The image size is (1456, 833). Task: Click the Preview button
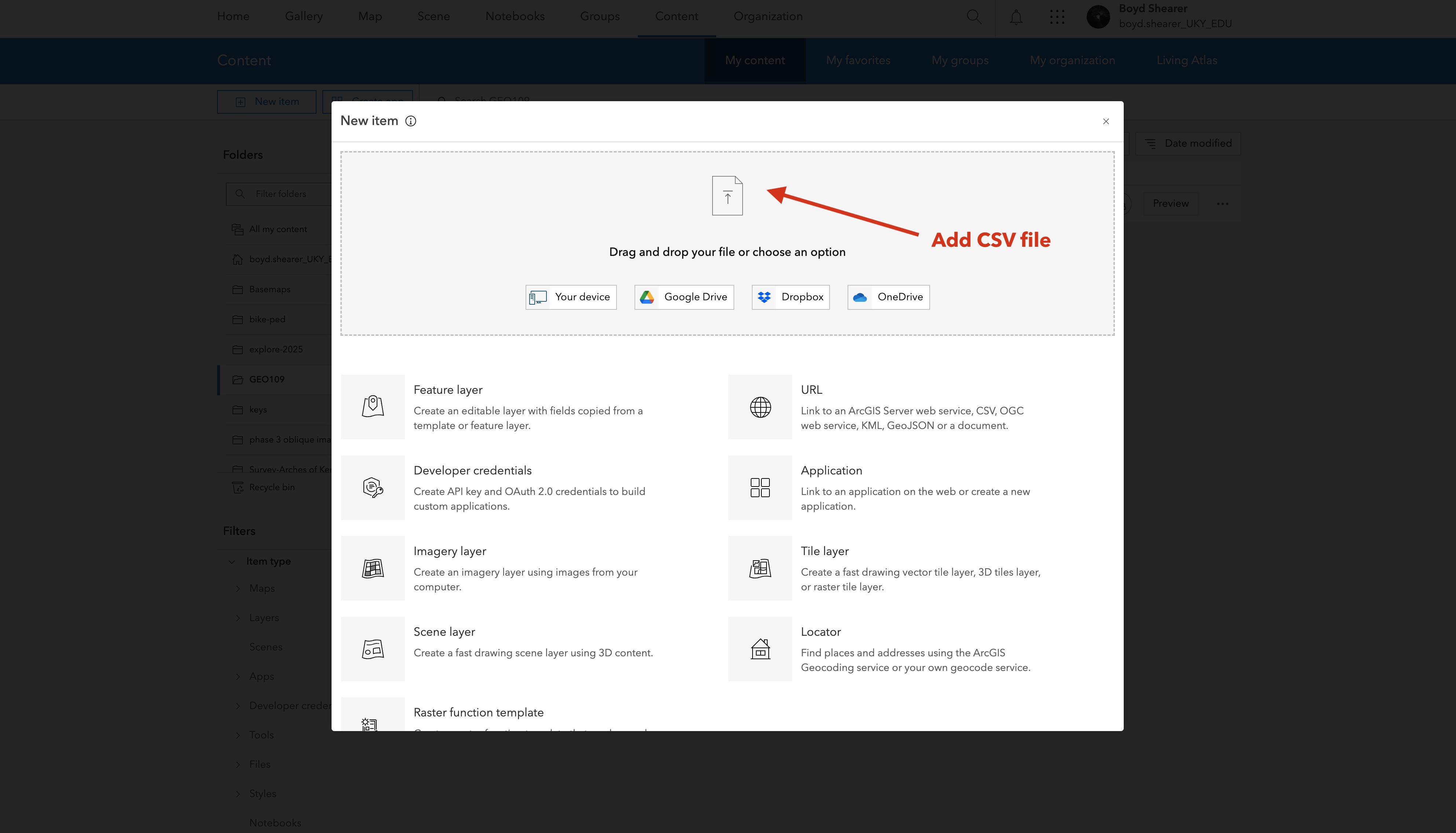[1171, 204]
